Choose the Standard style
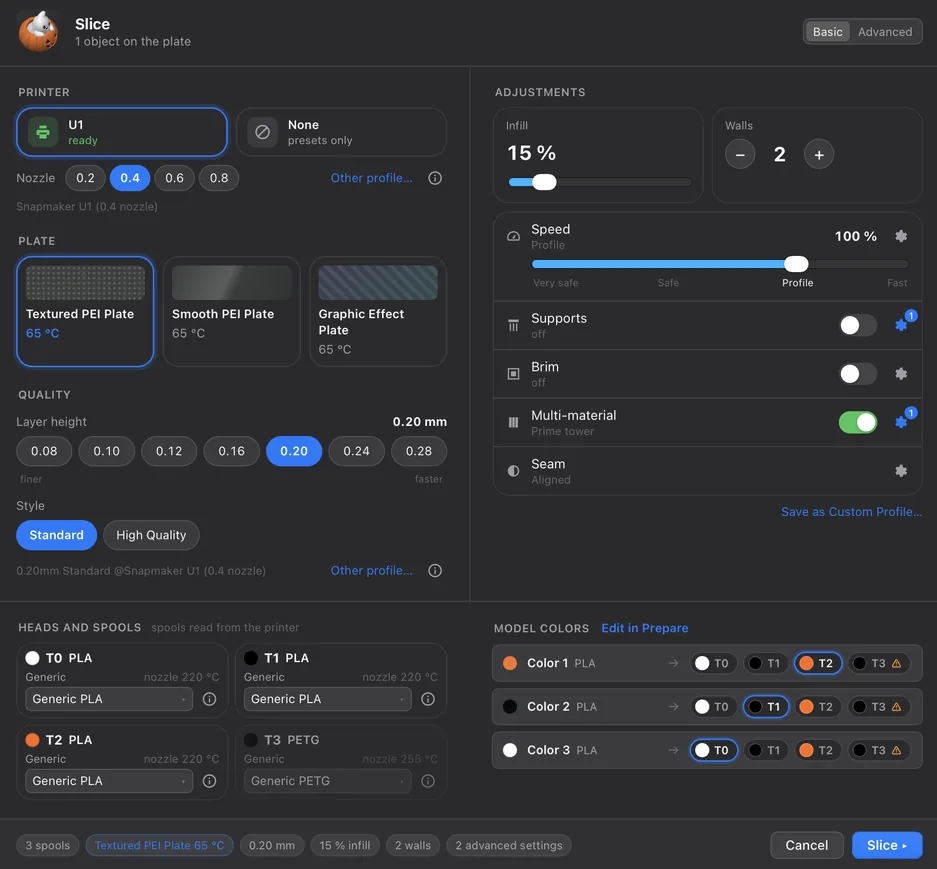 (x=56, y=535)
